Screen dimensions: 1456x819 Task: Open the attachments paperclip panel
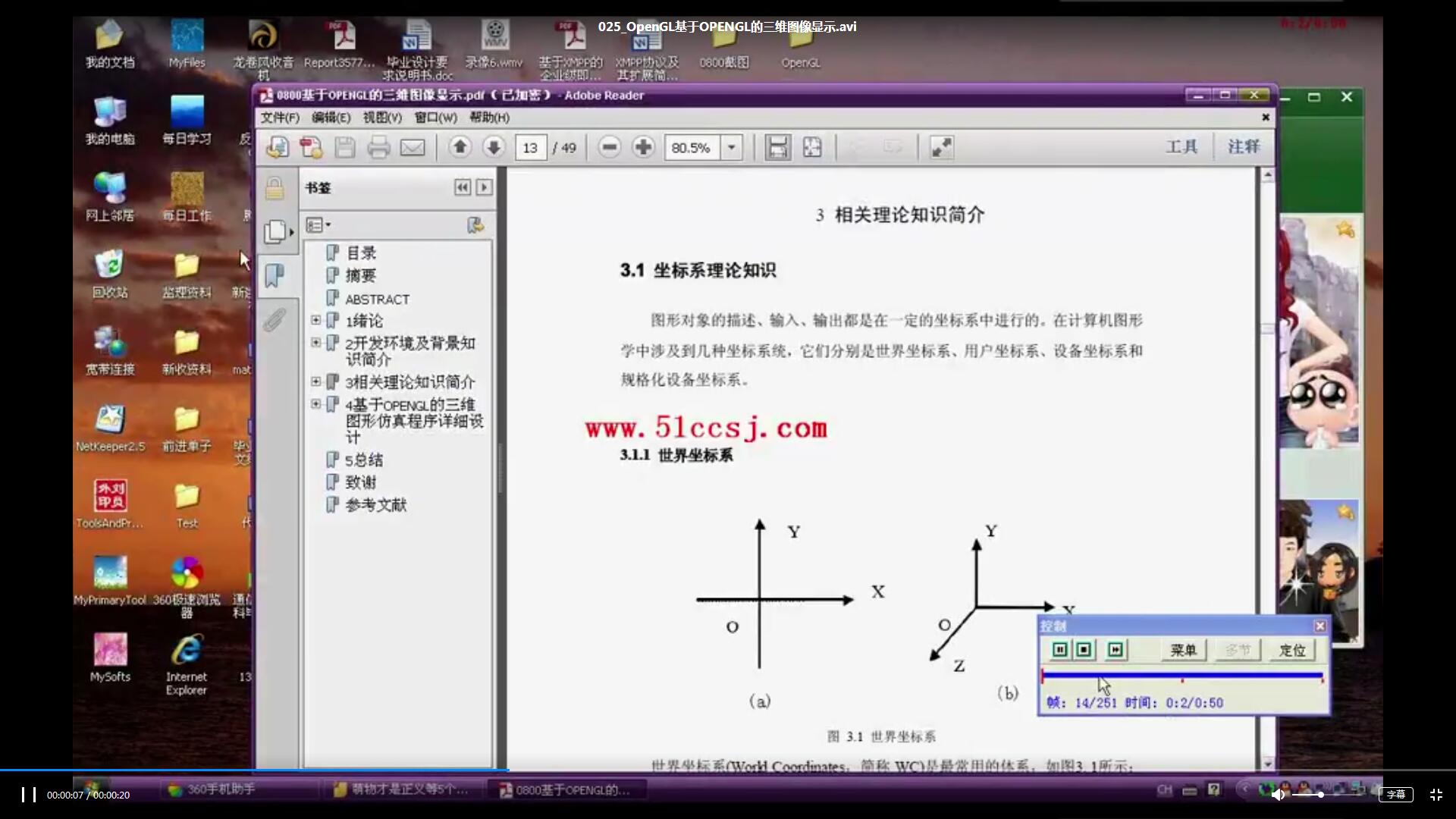(275, 319)
